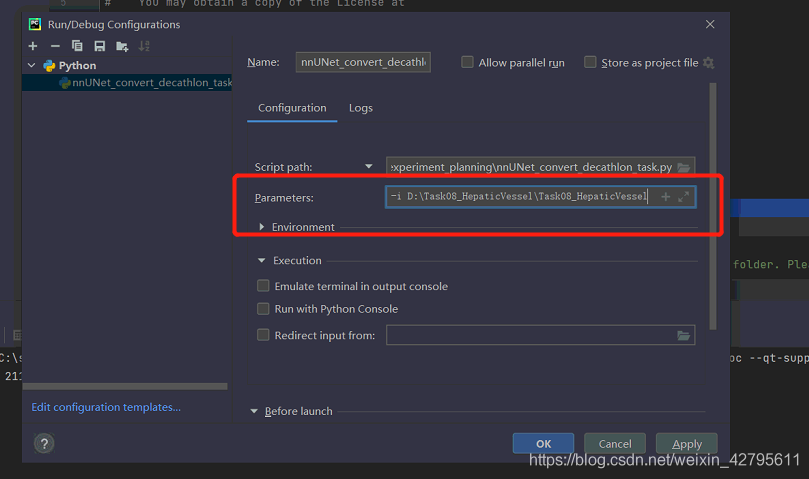
Task: Click the Apply button
Action: (687, 443)
